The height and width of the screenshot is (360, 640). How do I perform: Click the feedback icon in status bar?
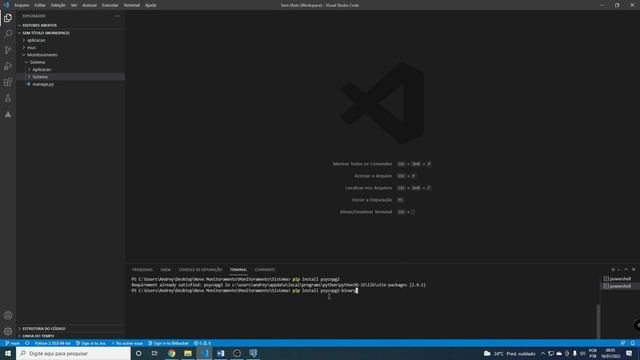(622, 343)
